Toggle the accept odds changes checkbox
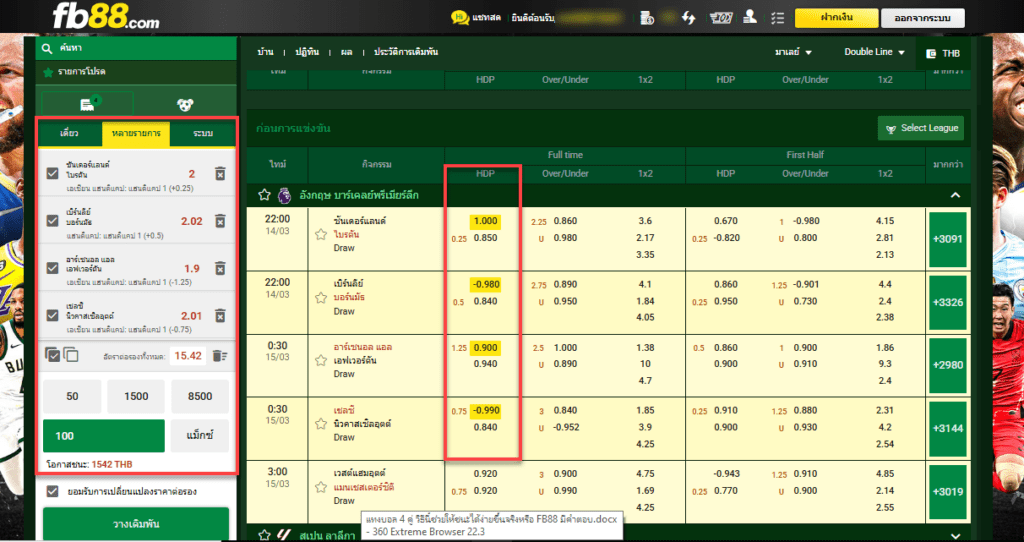Screen dimensions: 1024x542 [53, 491]
